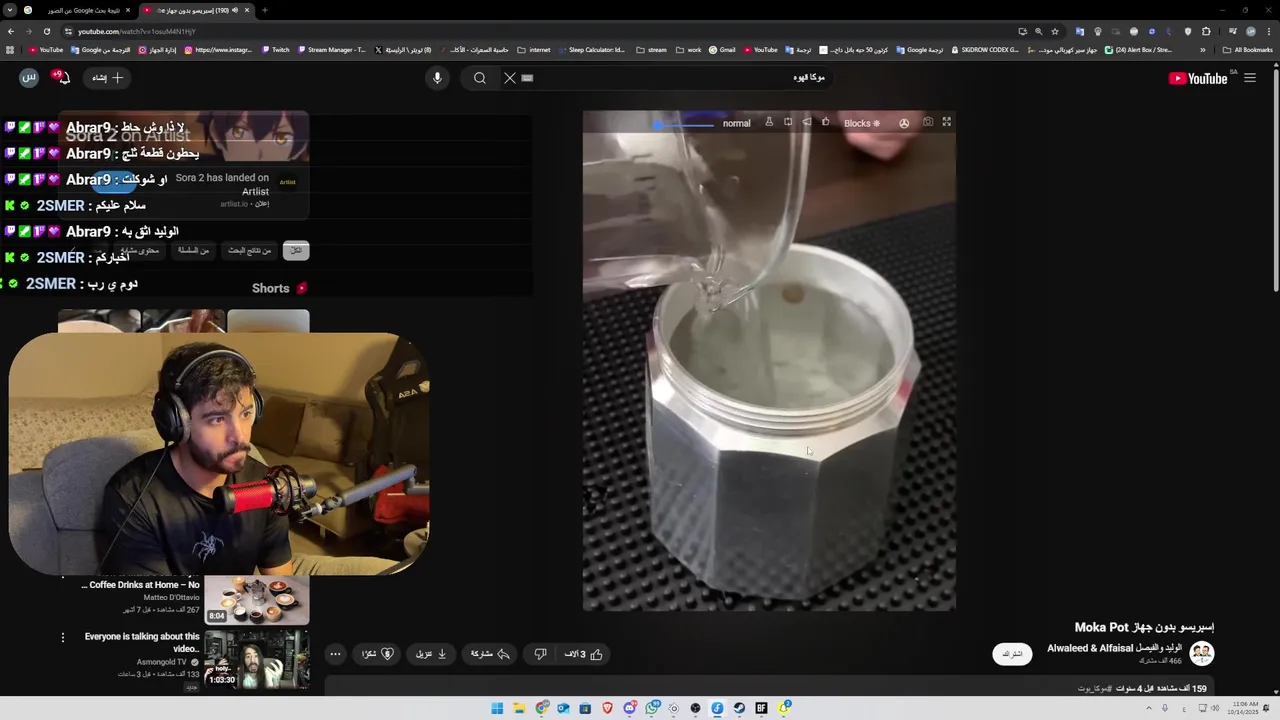Click the moka pot video to pause
The image size is (1280, 720).
pos(769,360)
